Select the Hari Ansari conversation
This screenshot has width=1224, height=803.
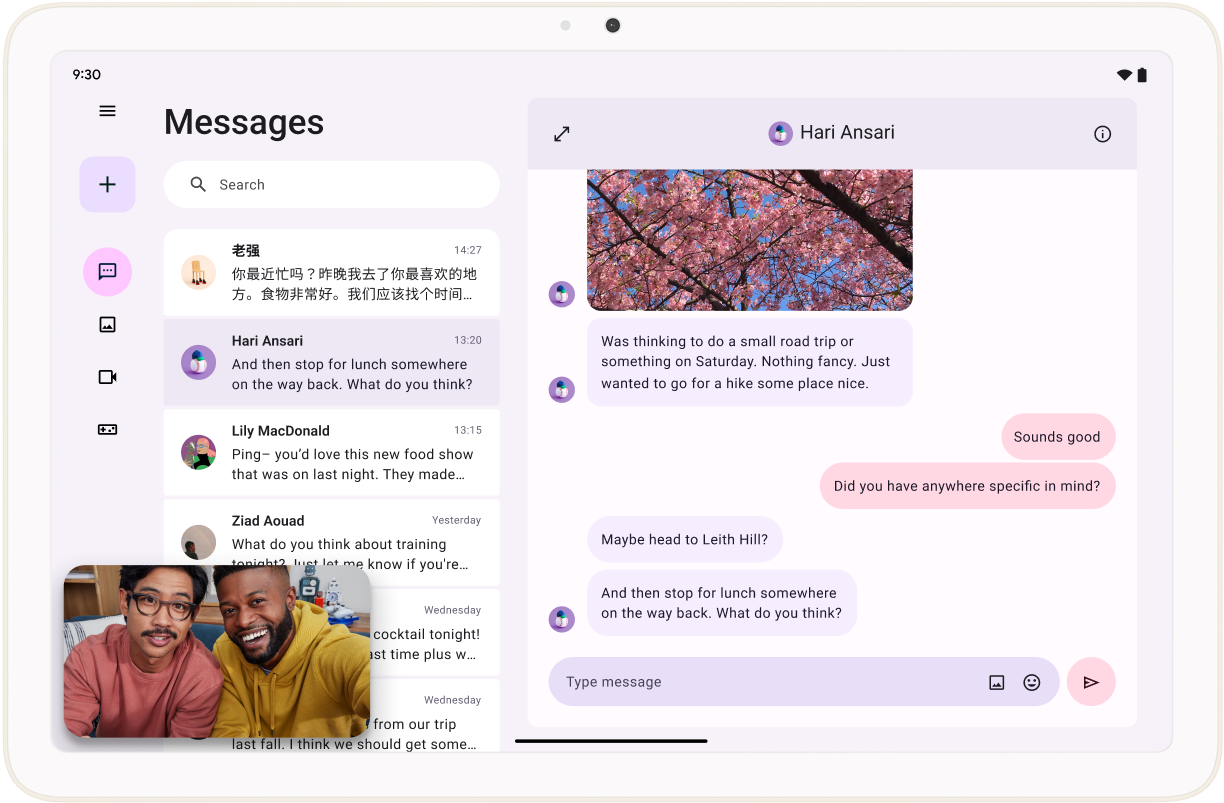[331, 362]
